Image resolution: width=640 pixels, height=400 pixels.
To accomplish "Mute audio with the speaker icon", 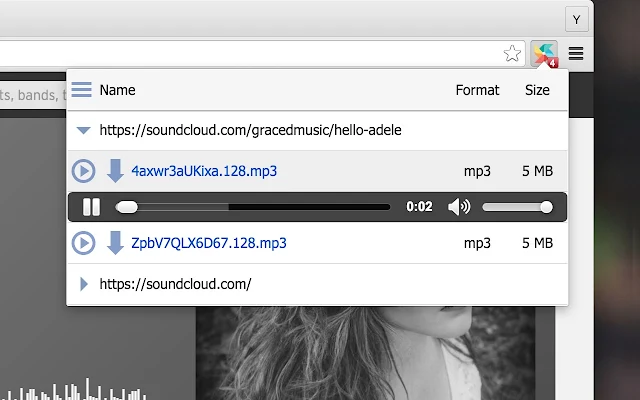I will coord(459,207).
